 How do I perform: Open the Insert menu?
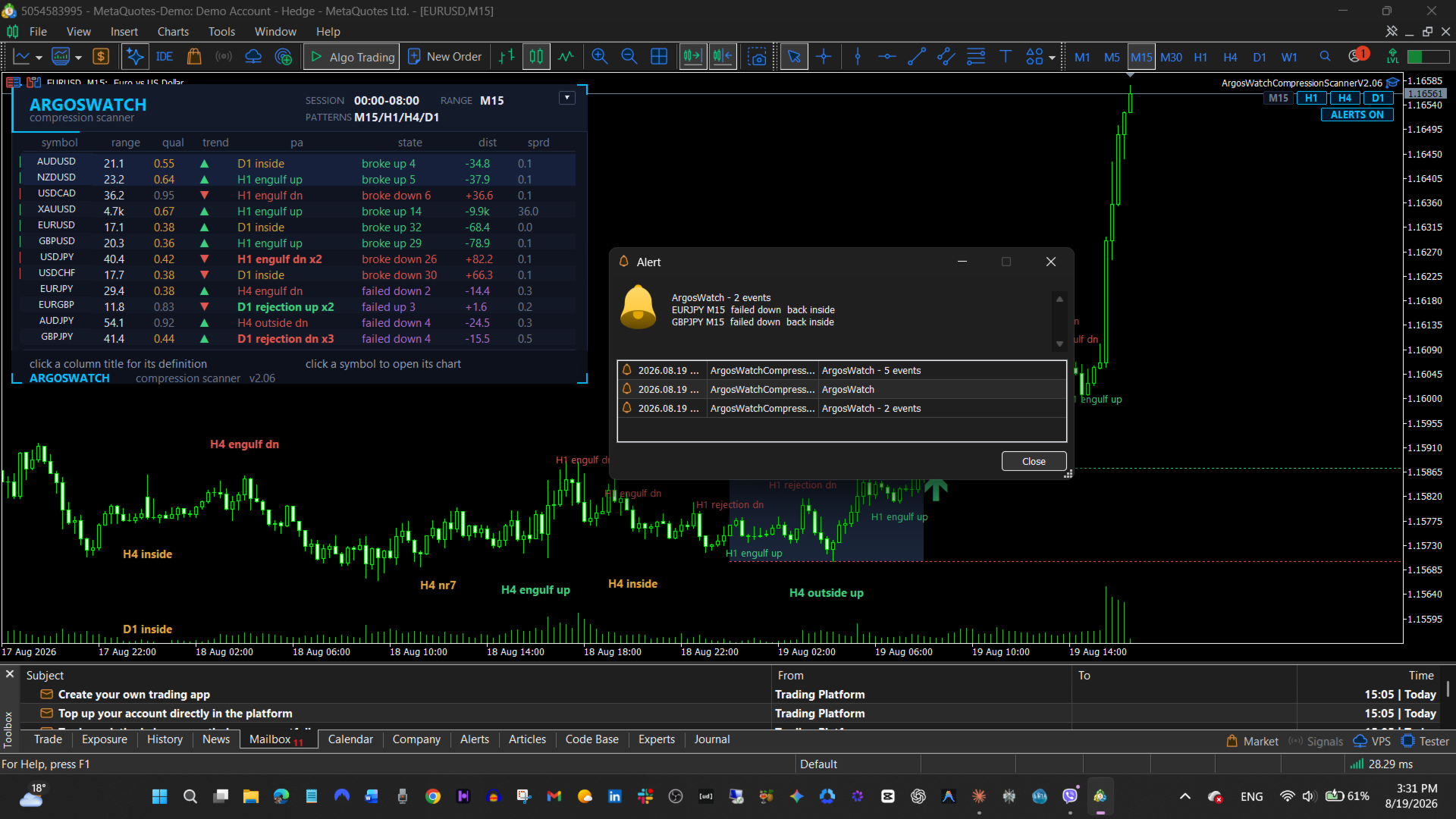point(124,32)
